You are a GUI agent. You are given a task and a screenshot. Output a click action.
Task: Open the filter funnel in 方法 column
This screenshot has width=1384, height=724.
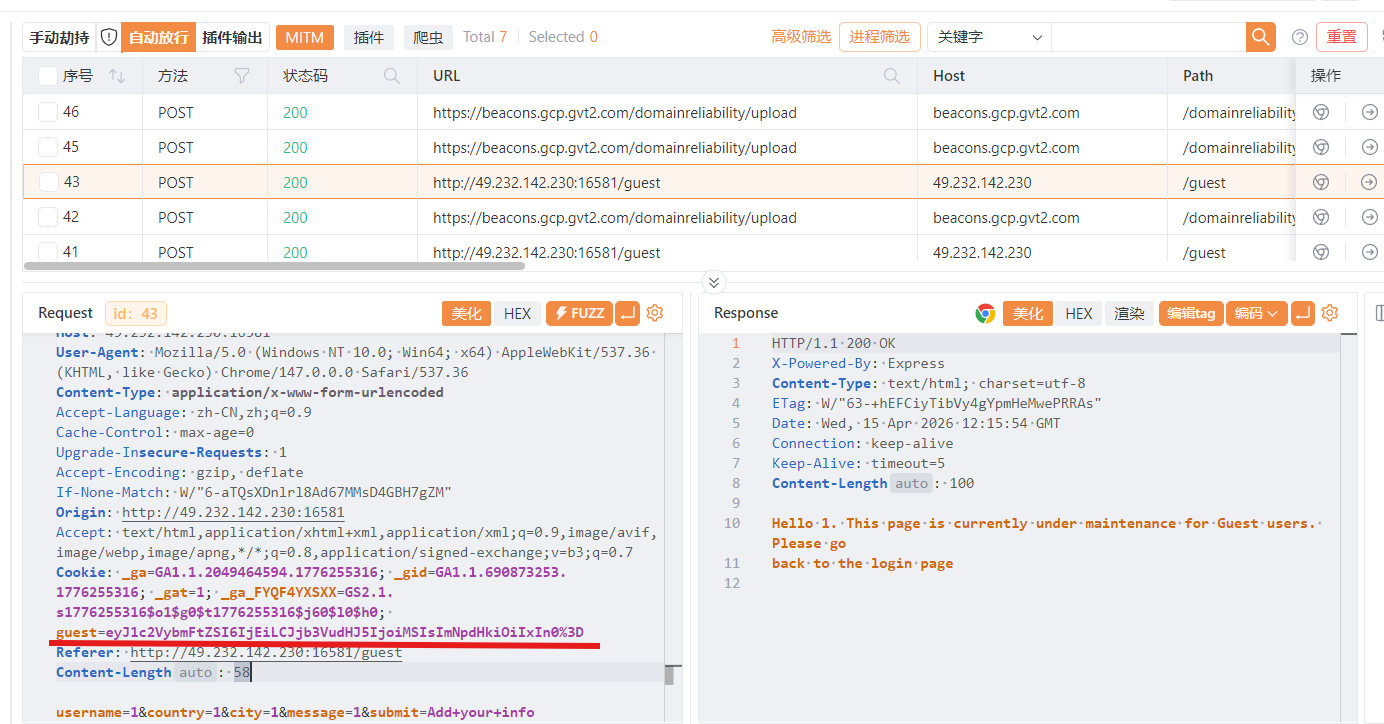point(242,76)
